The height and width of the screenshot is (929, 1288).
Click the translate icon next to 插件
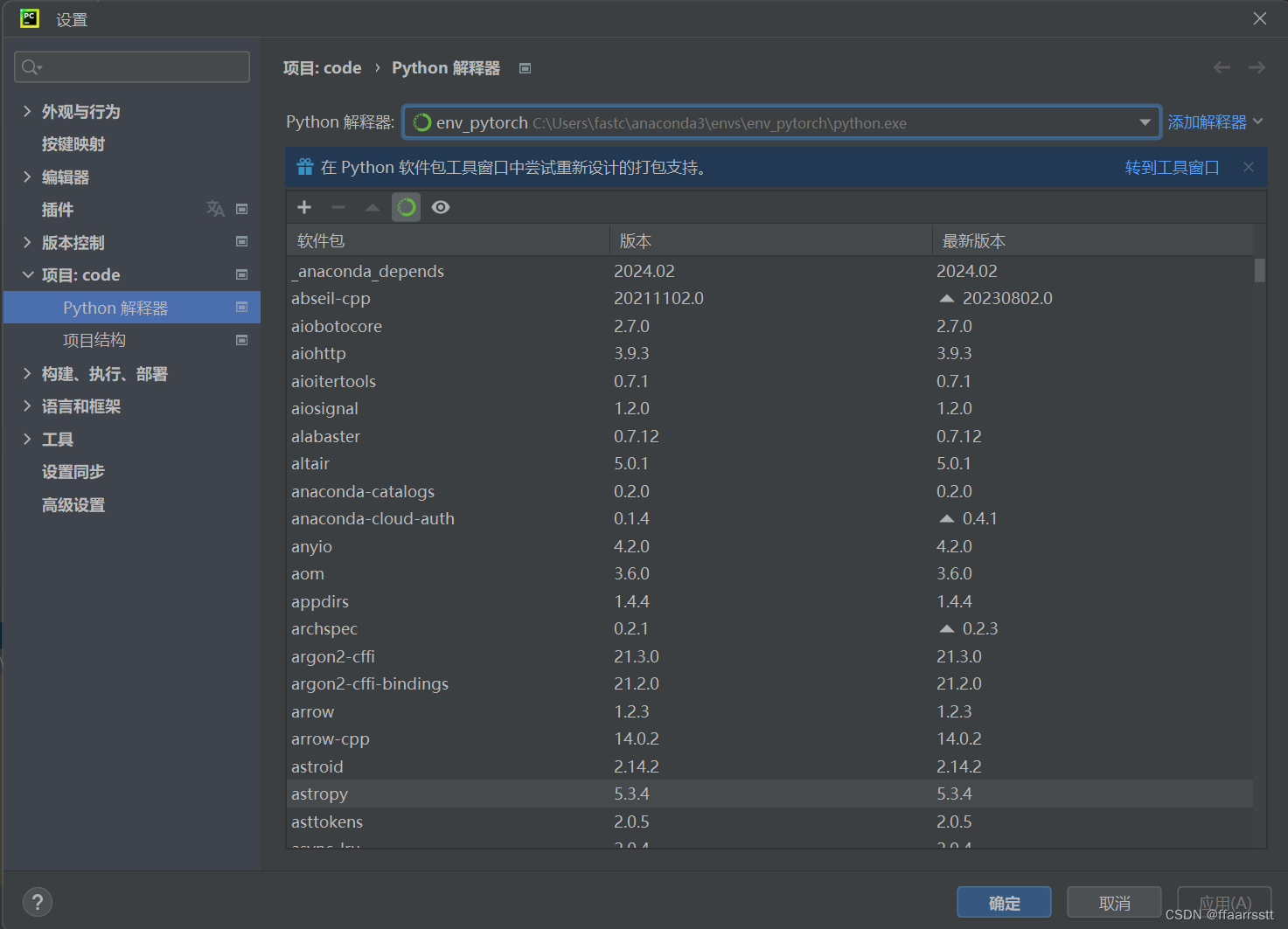tap(215, 209)
